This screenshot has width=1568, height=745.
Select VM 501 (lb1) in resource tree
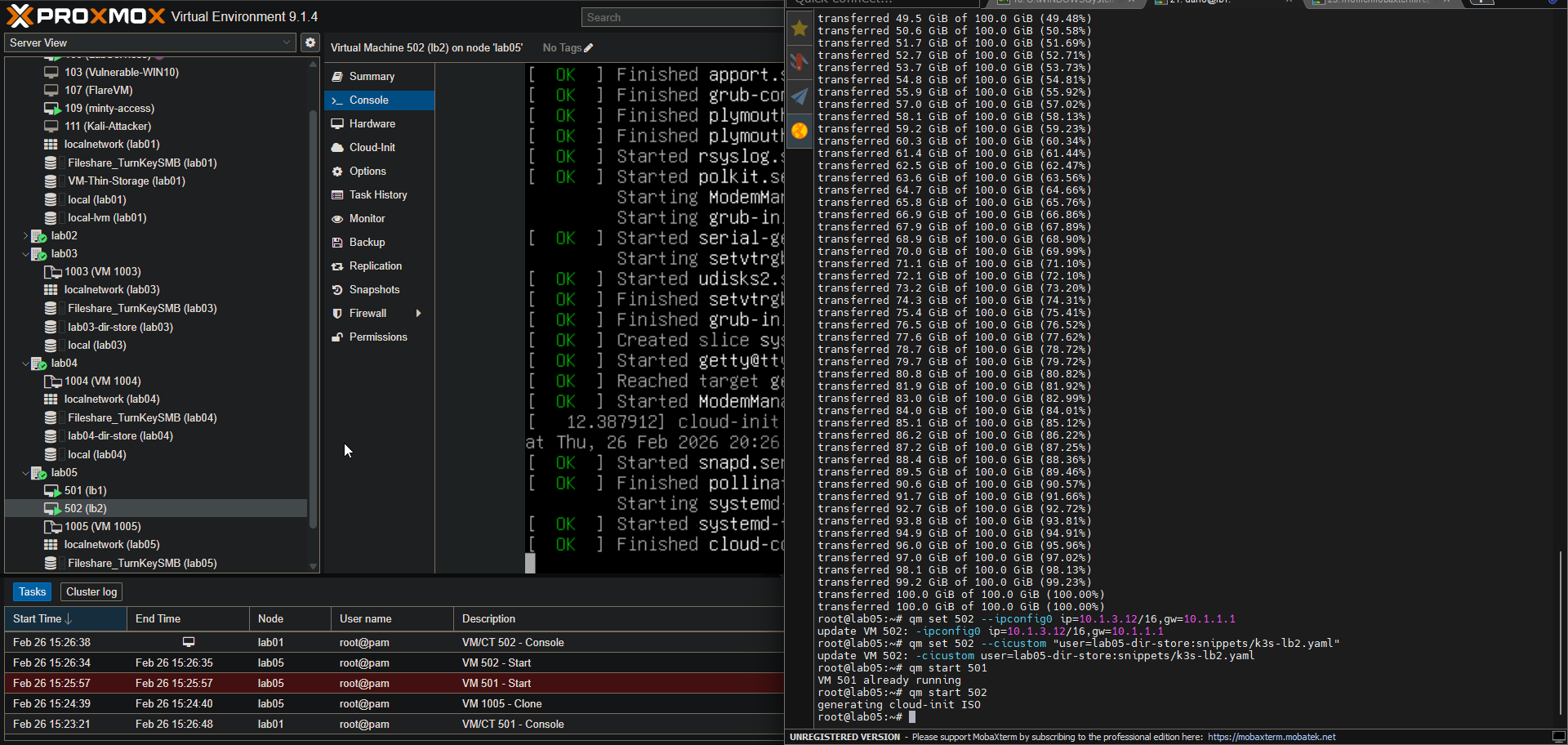tap(86, 491)
